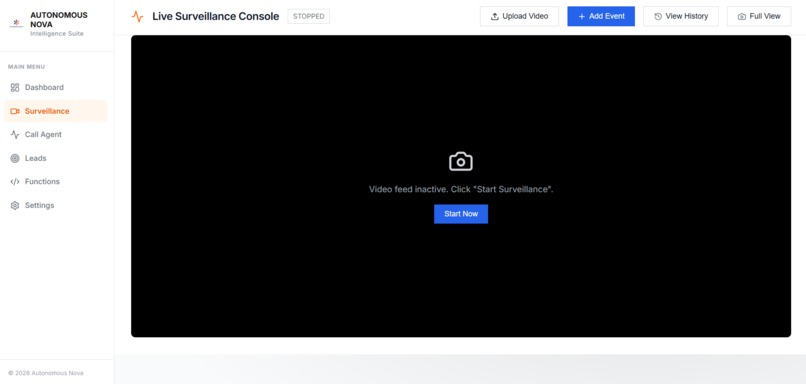This screenshot has width=806, height=384.
Task: Click the camera icon in Full View
Action: 742,16
